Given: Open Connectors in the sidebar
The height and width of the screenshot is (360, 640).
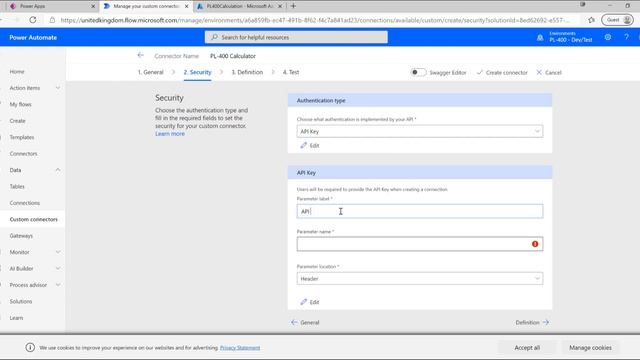Looking at the screenshot, I should 23,153.
